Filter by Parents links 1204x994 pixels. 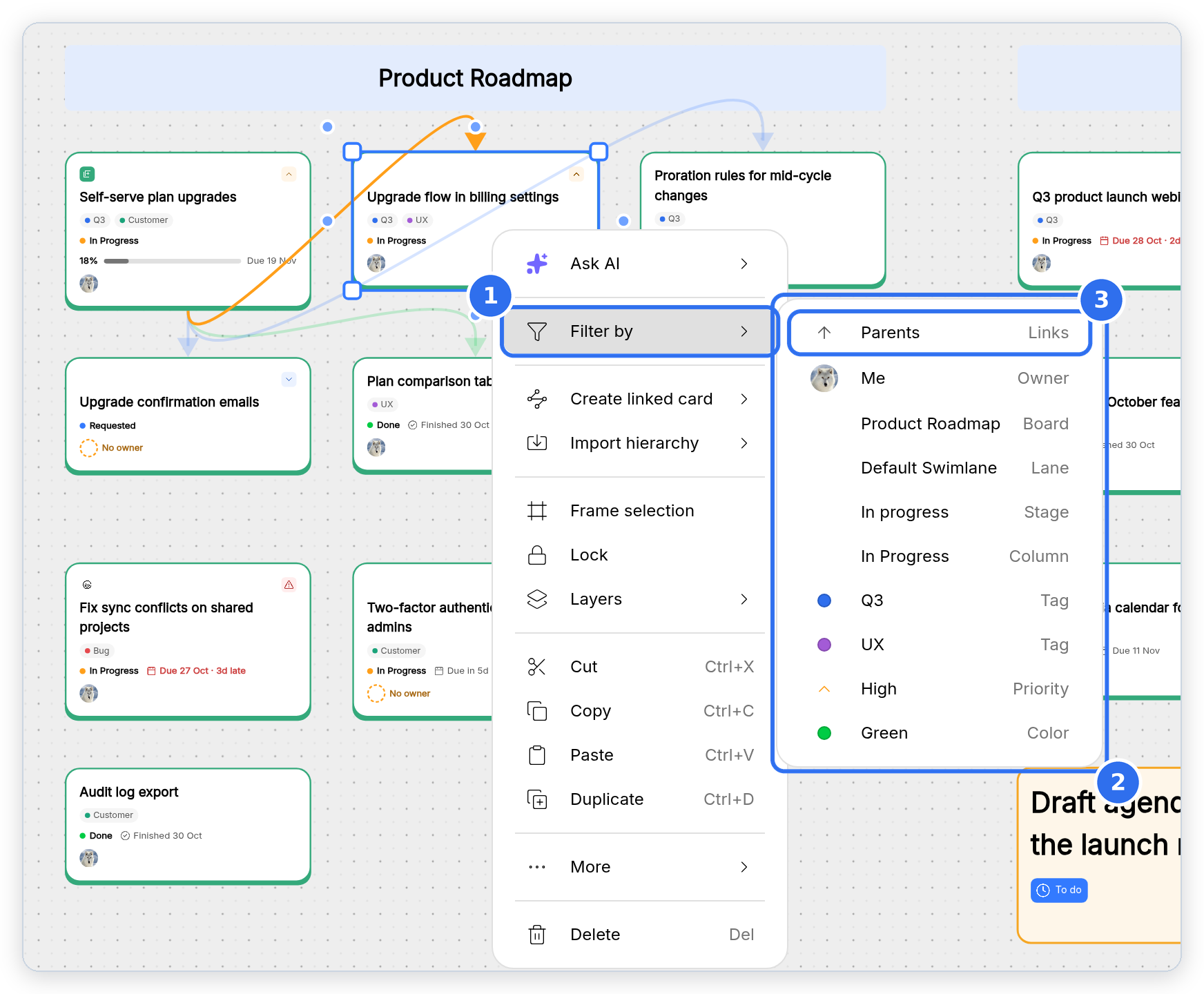click(940, 333)
